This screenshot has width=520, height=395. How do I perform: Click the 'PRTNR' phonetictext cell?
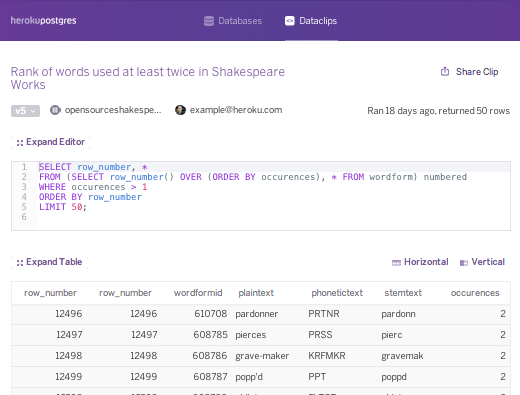tap(324, 314)
